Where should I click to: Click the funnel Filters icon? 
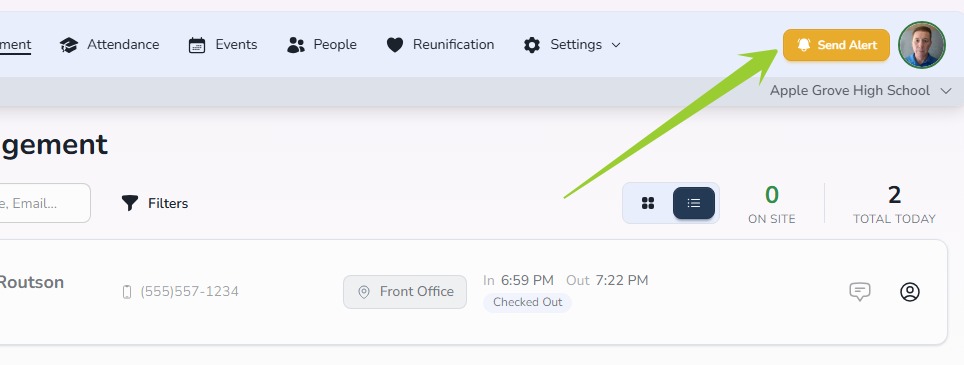point(130,203)
